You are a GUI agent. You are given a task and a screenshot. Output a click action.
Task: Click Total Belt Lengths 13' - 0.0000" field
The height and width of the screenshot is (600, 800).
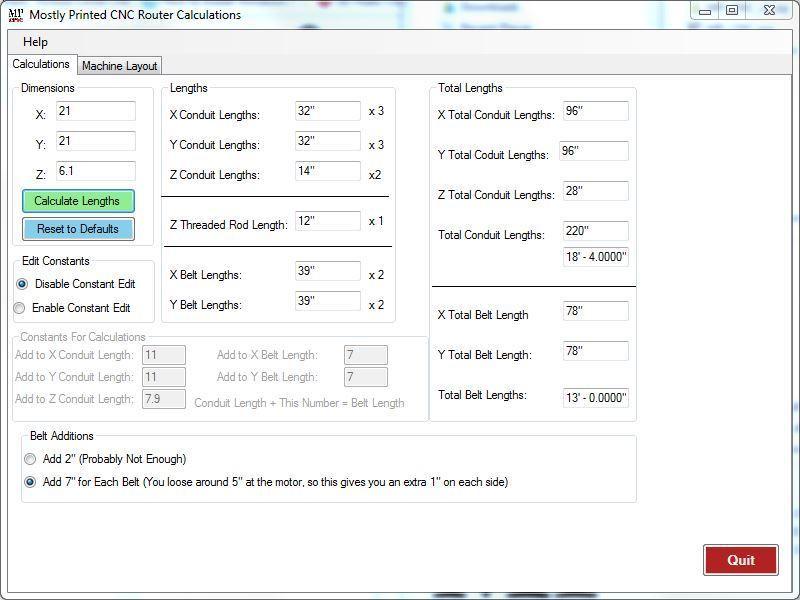point(596,397)
